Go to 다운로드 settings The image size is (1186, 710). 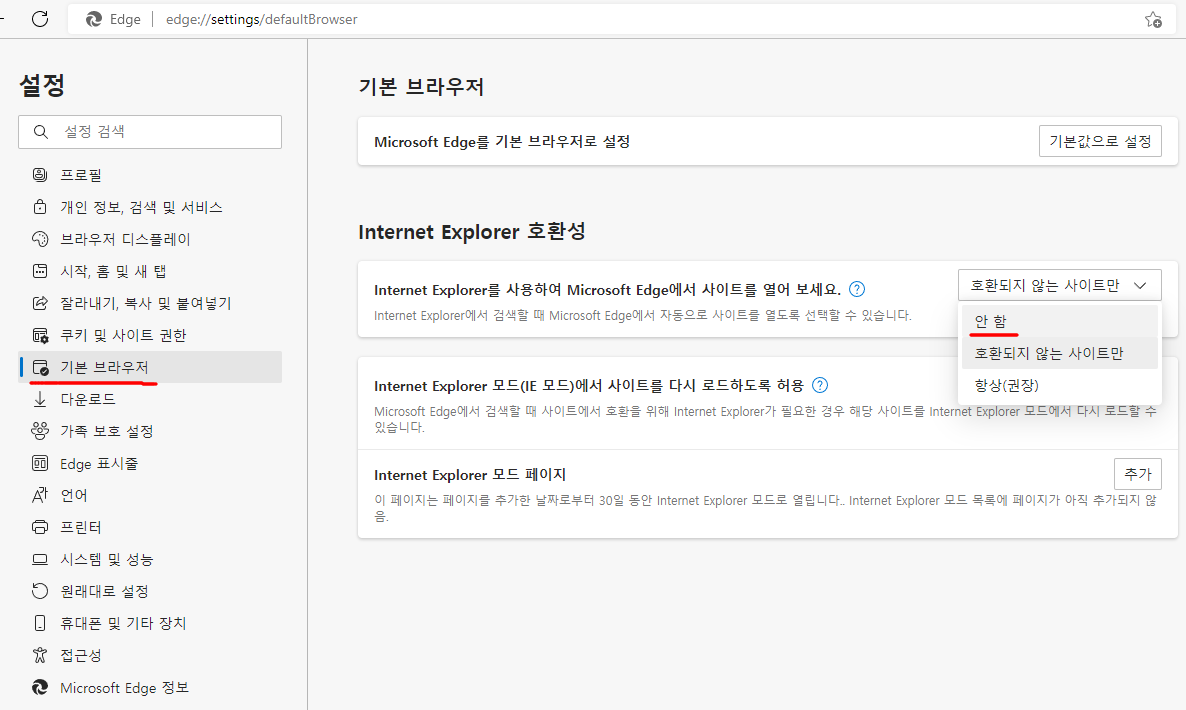[x=150, y=399]
